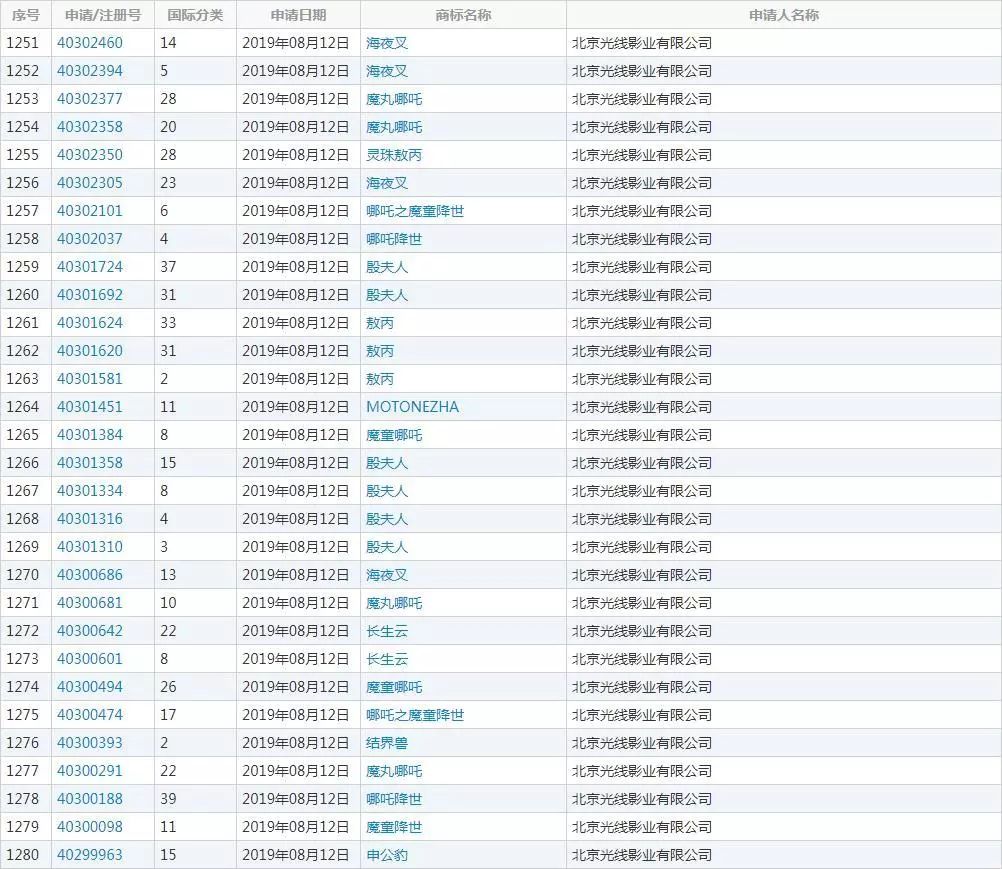Screen dimensions: 1002x869
Task: Select sequence number 1263
Action: coord(23,379)
